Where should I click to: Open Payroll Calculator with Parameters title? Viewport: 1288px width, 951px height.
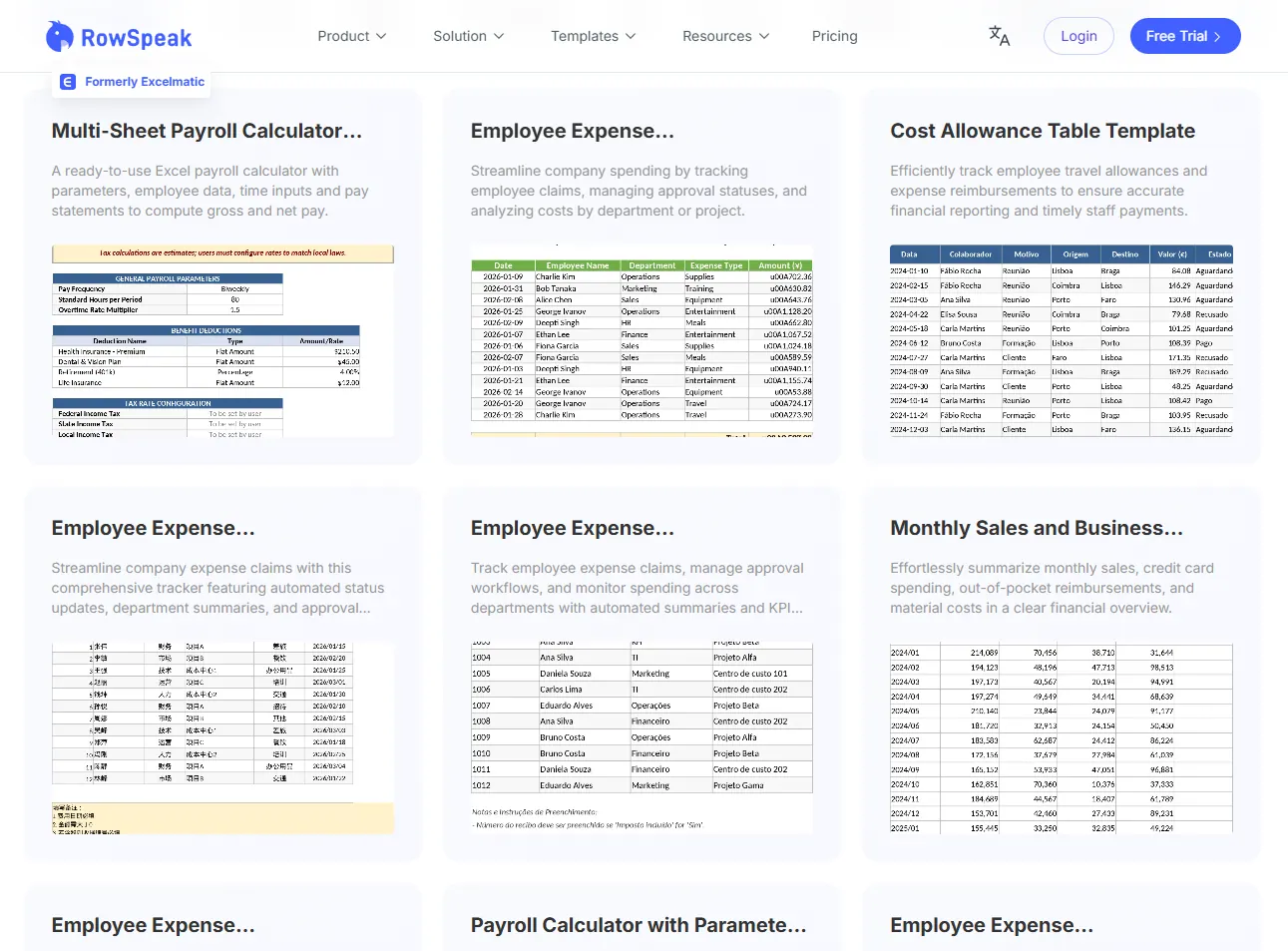pos(638,925)
